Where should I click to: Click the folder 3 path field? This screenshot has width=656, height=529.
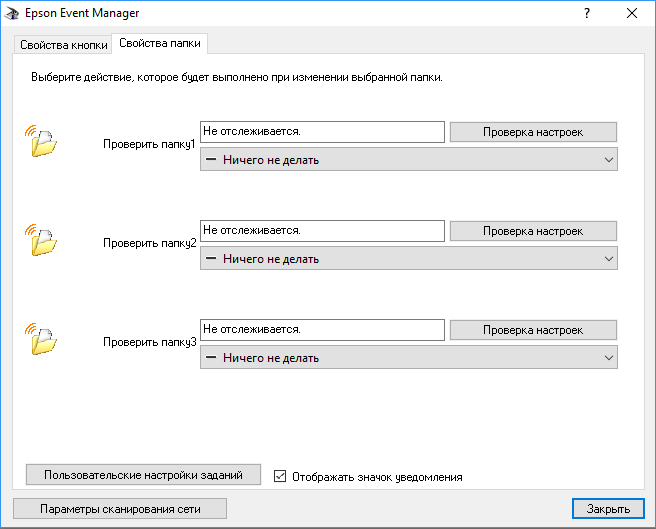(322, 329)
